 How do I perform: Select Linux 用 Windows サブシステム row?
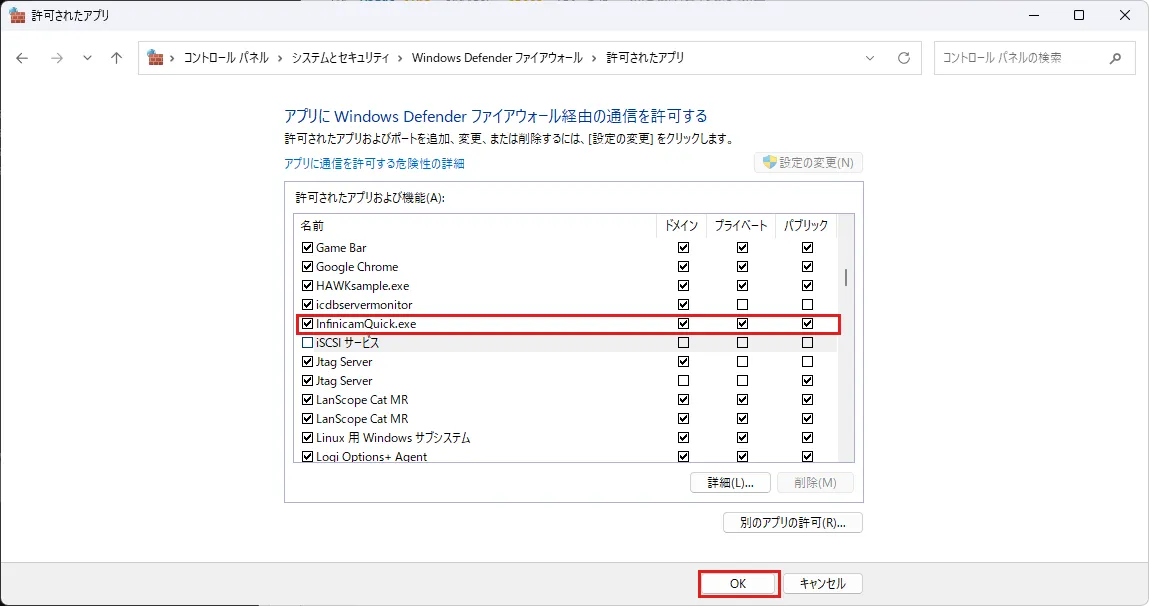click(x=565, y=437)
